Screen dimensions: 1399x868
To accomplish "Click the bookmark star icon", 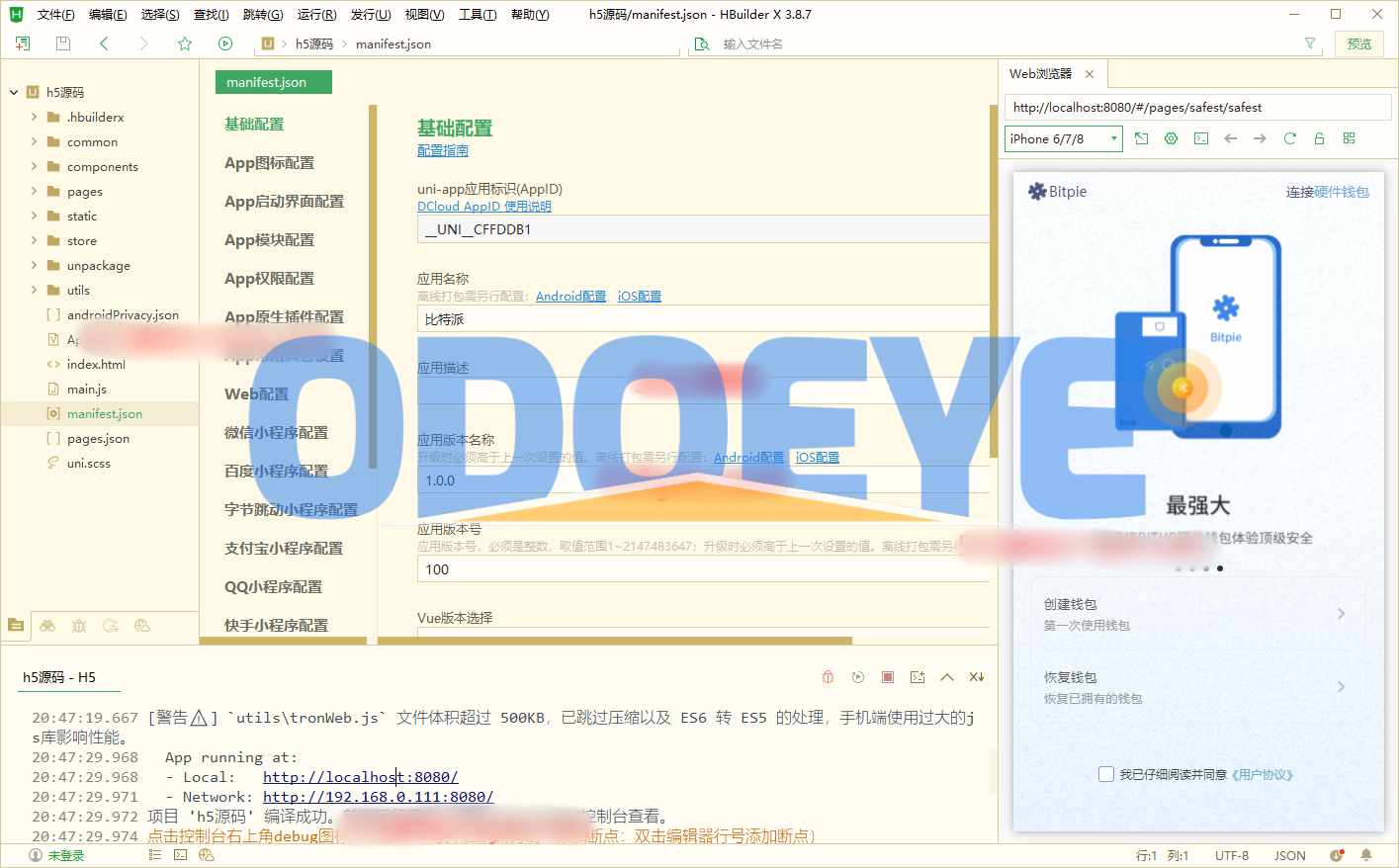I will pos(185,43).
